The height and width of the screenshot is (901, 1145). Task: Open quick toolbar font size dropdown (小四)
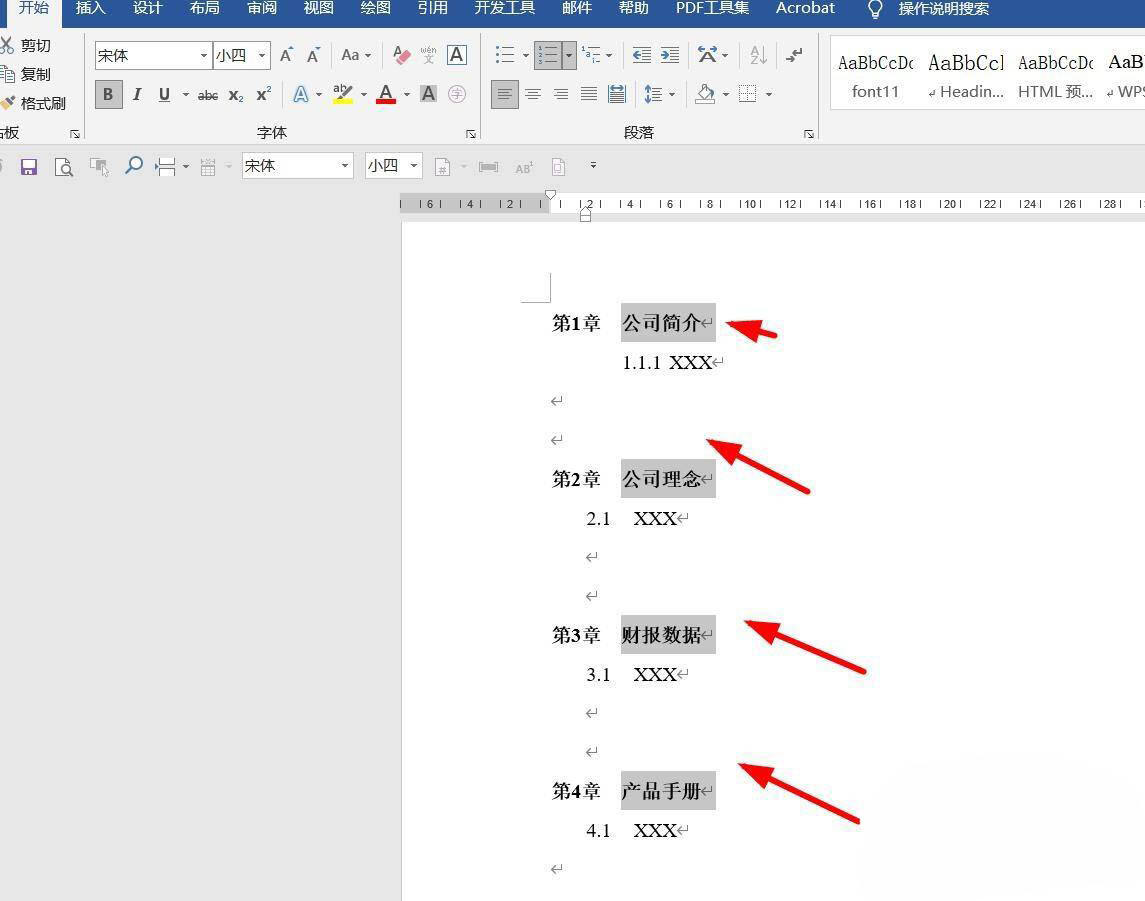pyautogui.click(x=414, y=166)
